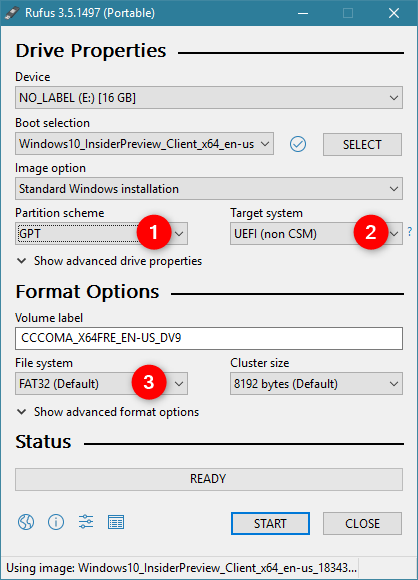
Task: Click the Volume label input field
Action: coord(209,338)
